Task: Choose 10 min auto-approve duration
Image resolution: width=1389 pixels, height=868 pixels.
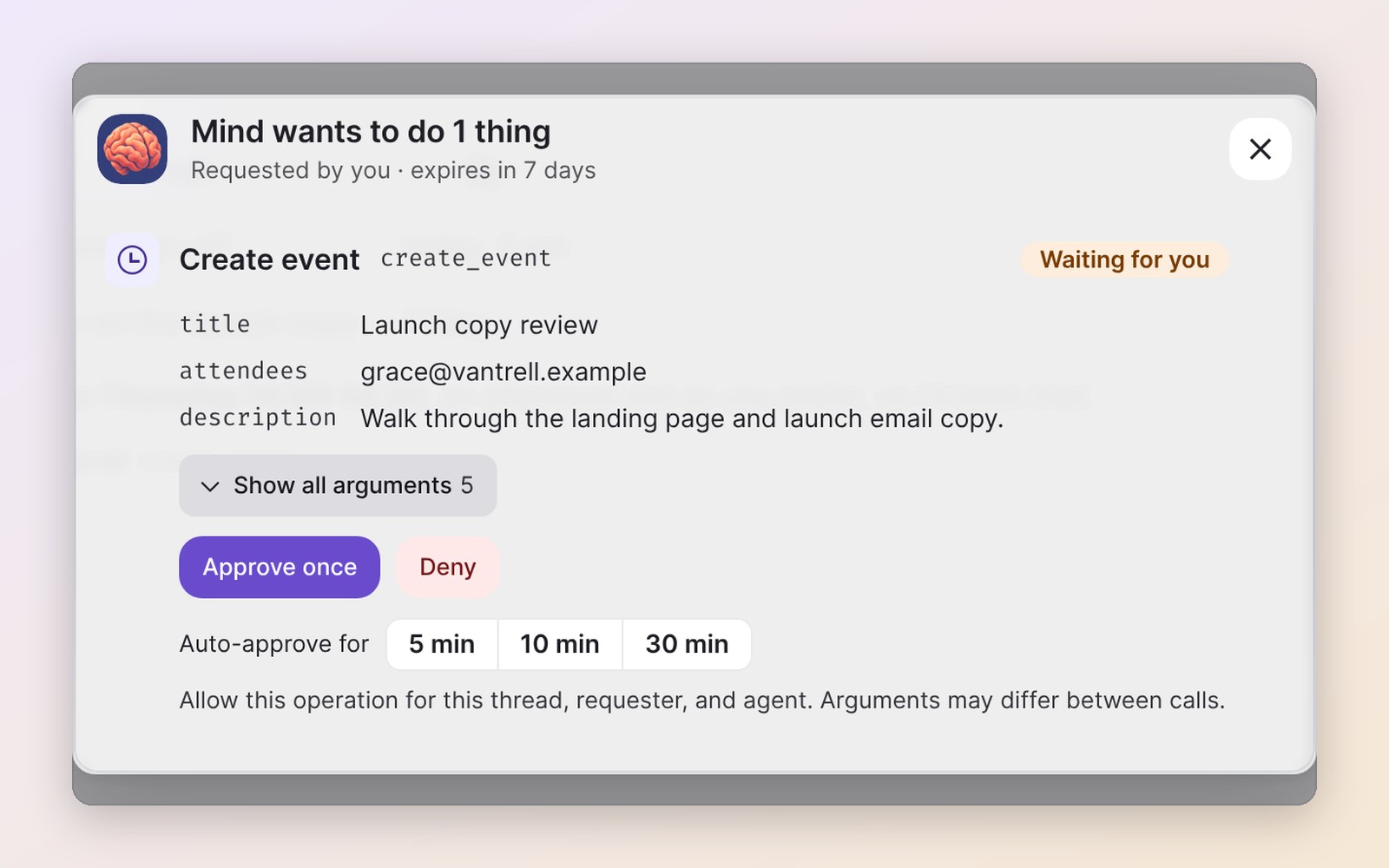Action: (x=560, y=644)
